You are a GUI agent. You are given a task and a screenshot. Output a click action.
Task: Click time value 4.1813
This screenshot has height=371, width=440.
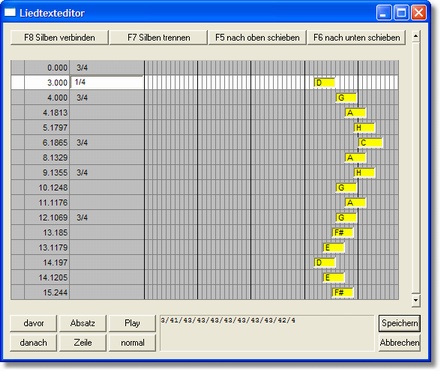click(55, 113)
